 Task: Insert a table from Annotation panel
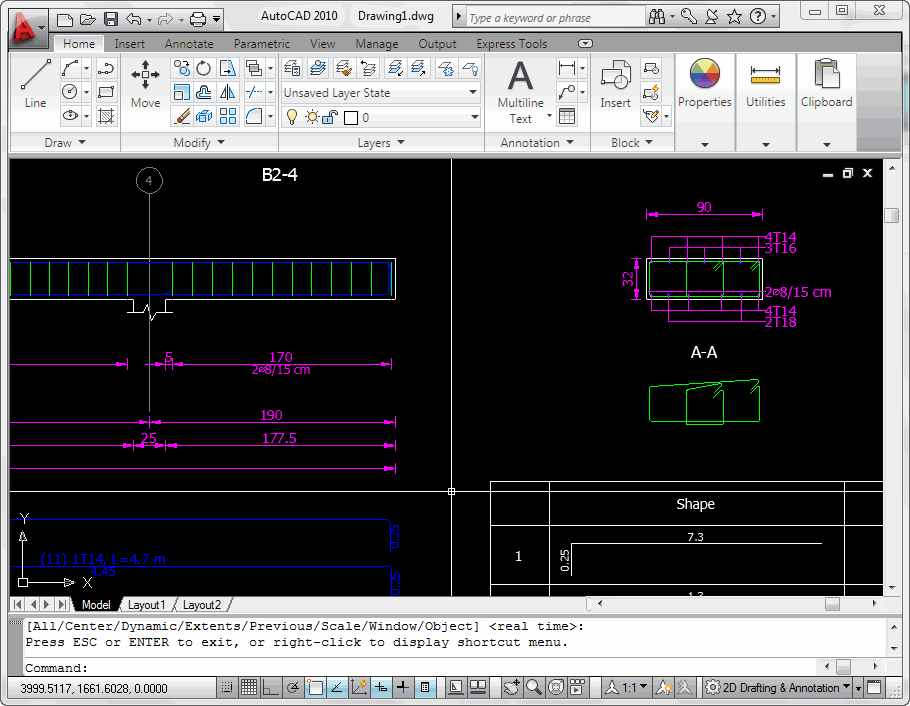coord(567,116)
